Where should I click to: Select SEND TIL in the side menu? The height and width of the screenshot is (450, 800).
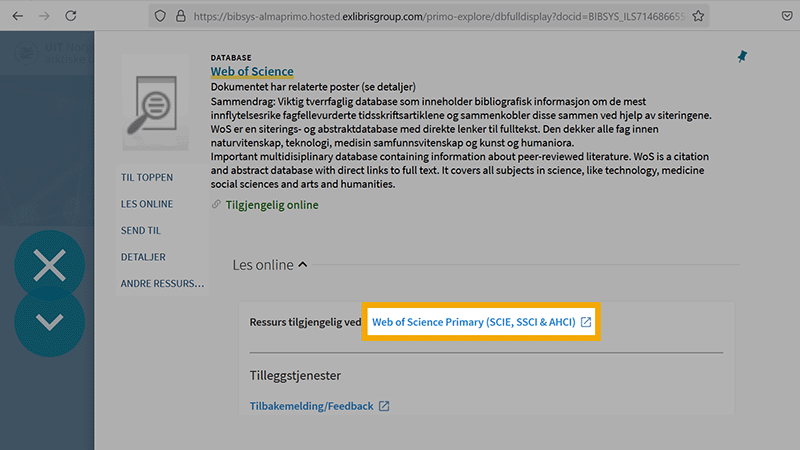[x=141, y=231]
